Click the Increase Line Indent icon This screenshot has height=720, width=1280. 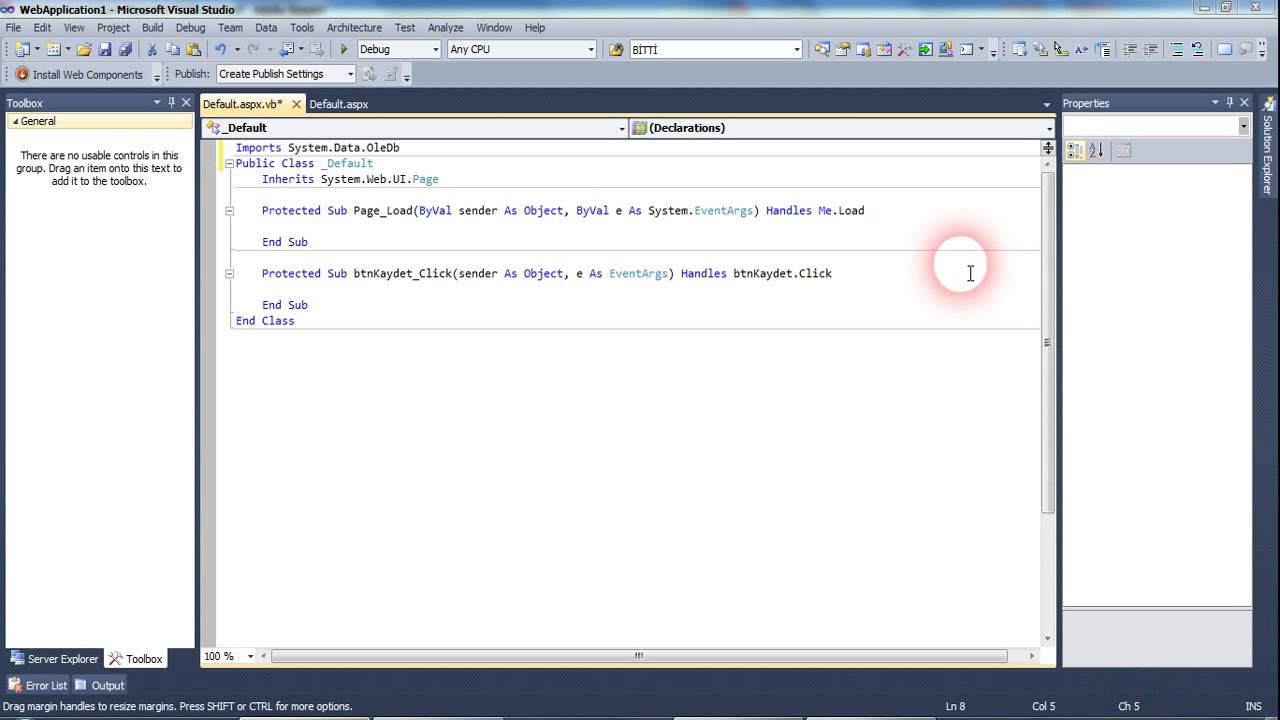coord(1150,49)
